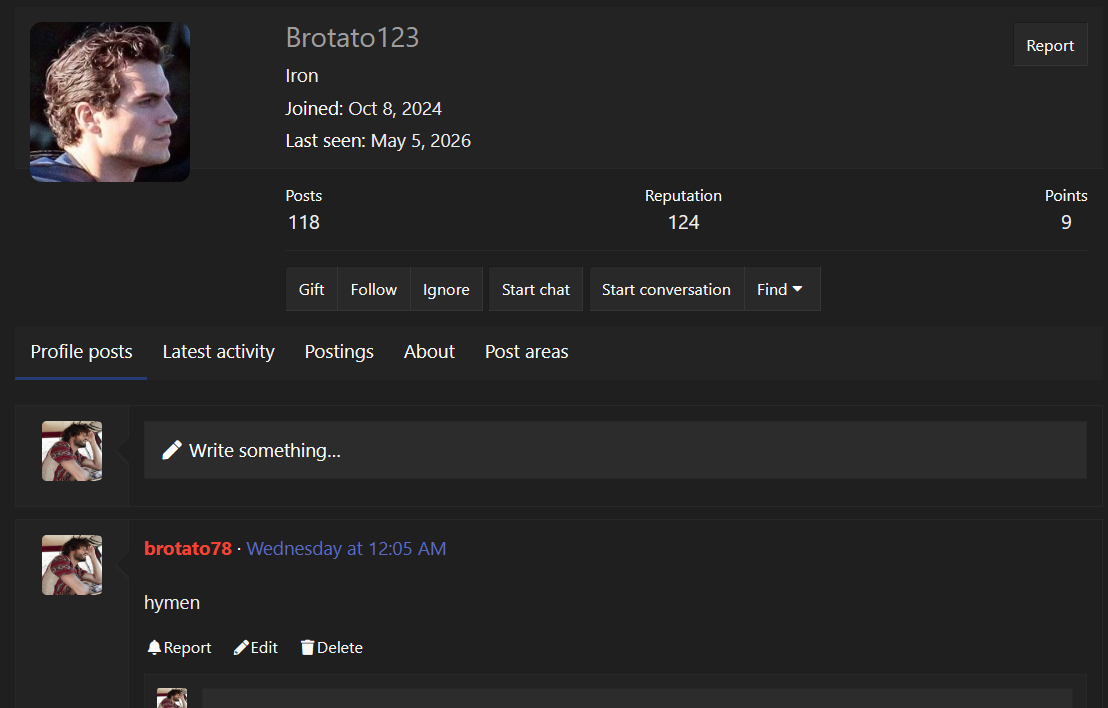Open Wednesday at 12:05 AM timestamp link
Viewport: 1108px width, 708px height.
[x=346, y=548]
